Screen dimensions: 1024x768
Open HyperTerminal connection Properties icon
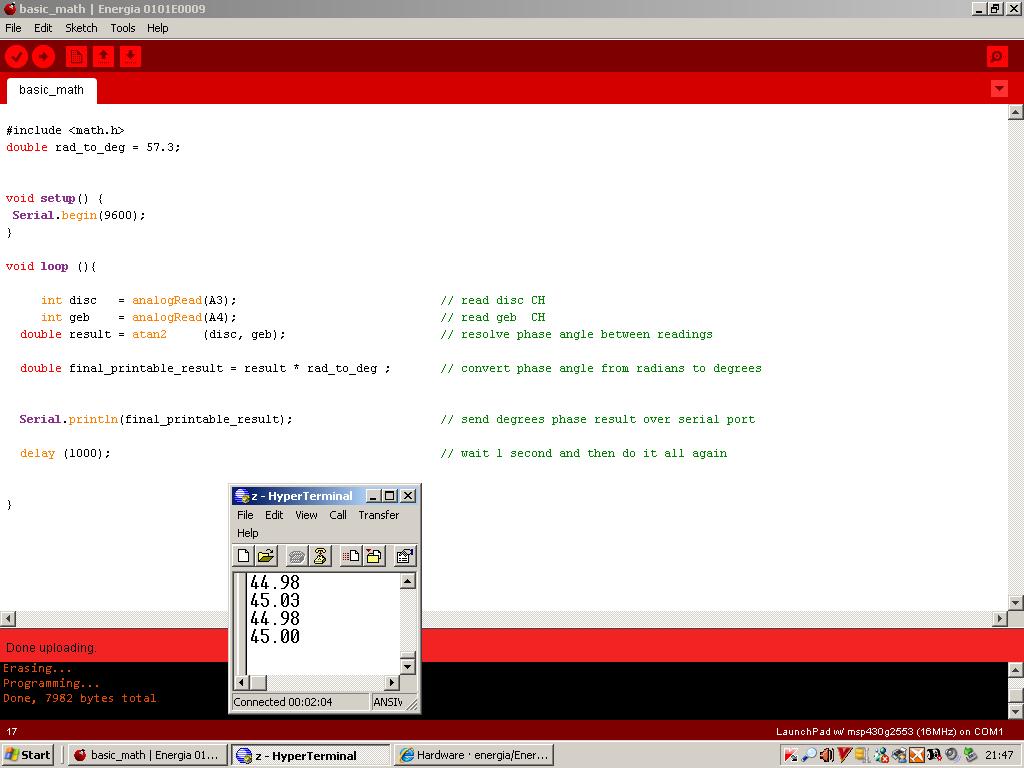(x=404, y=556)
